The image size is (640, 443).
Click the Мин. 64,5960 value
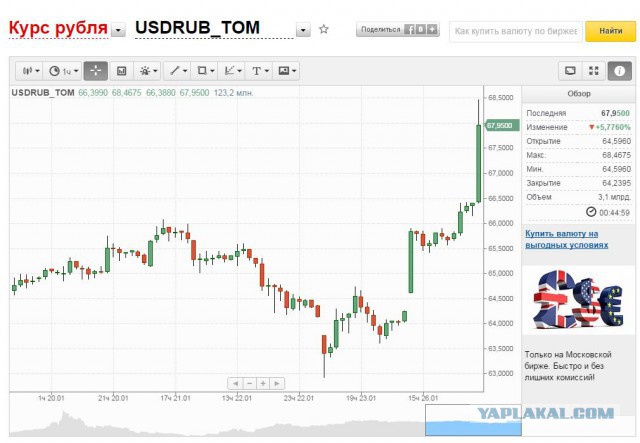tap(616, 169)
